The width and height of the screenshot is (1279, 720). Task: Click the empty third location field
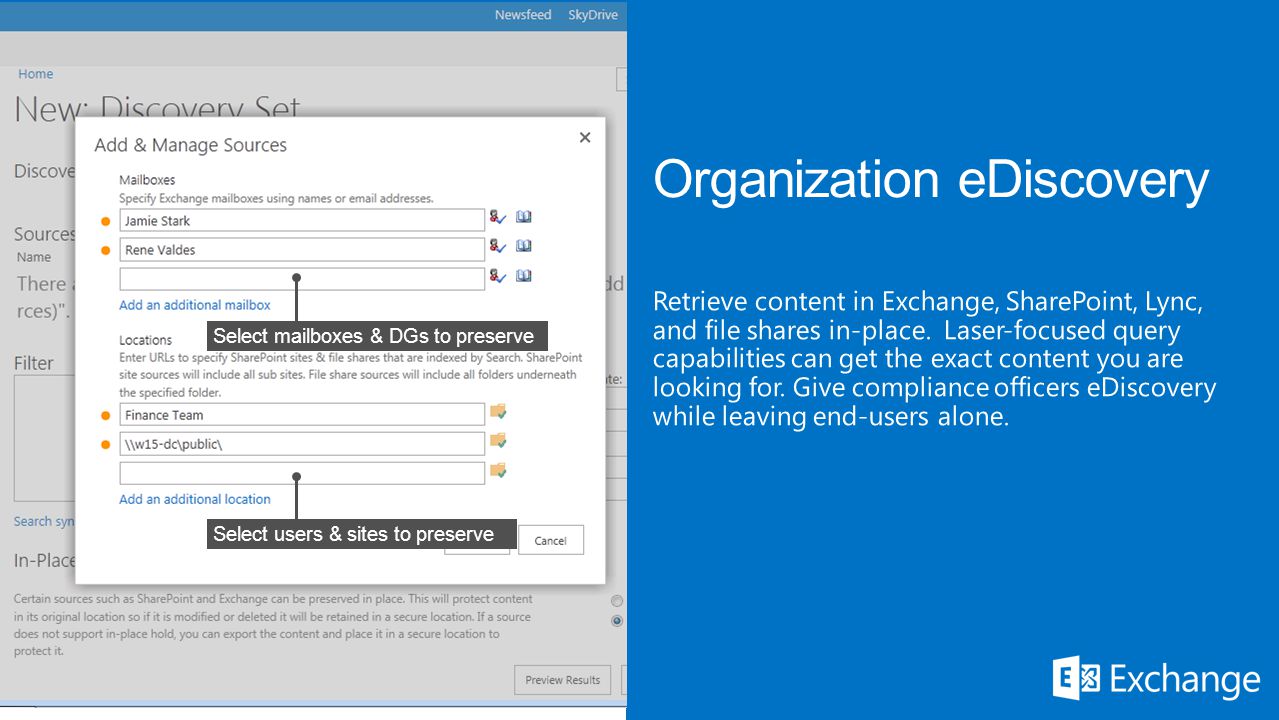[x=302, y=473]
